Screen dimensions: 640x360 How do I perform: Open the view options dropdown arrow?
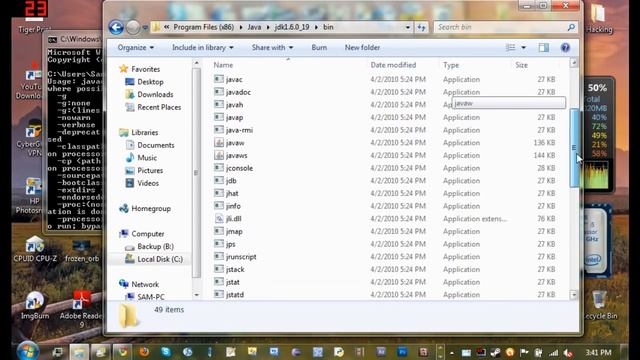pos(524,48)
